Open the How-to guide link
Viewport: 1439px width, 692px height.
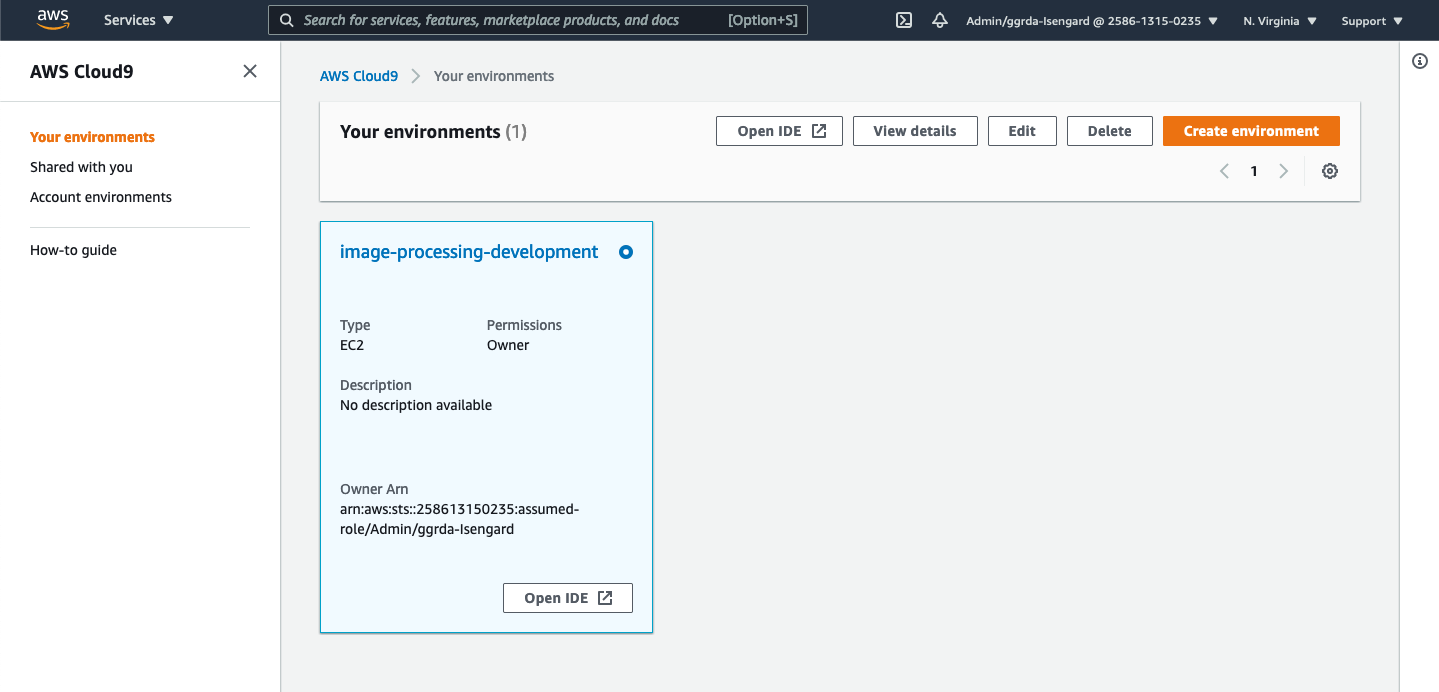73,250
